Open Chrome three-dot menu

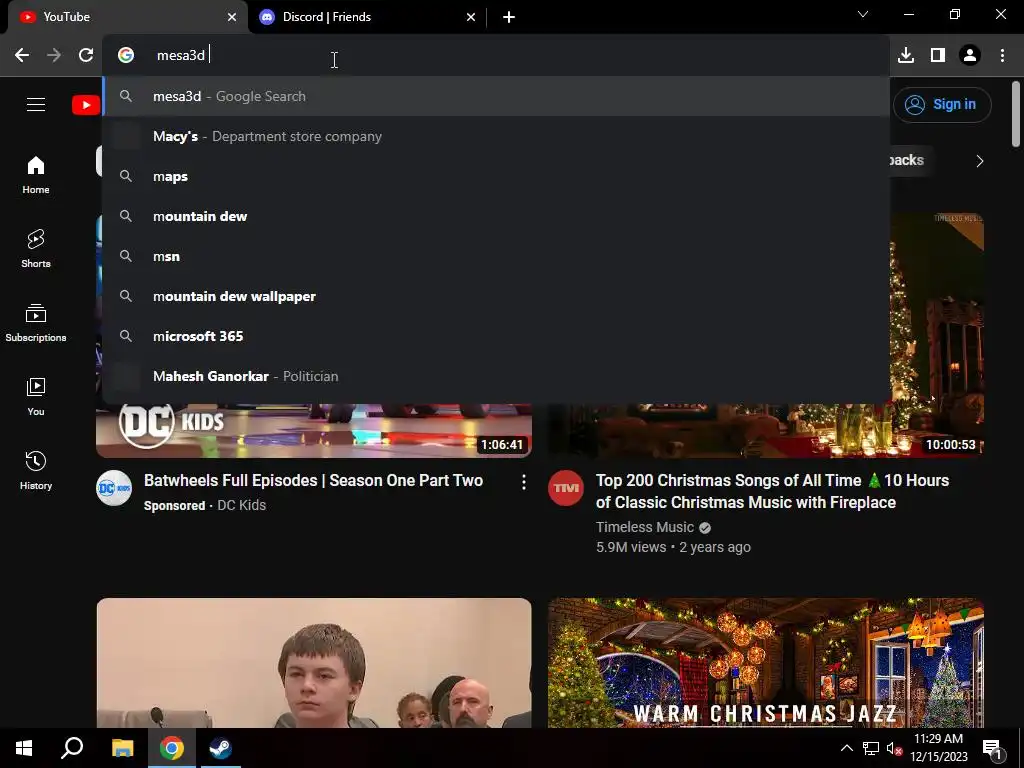[x=1002, y=56]
